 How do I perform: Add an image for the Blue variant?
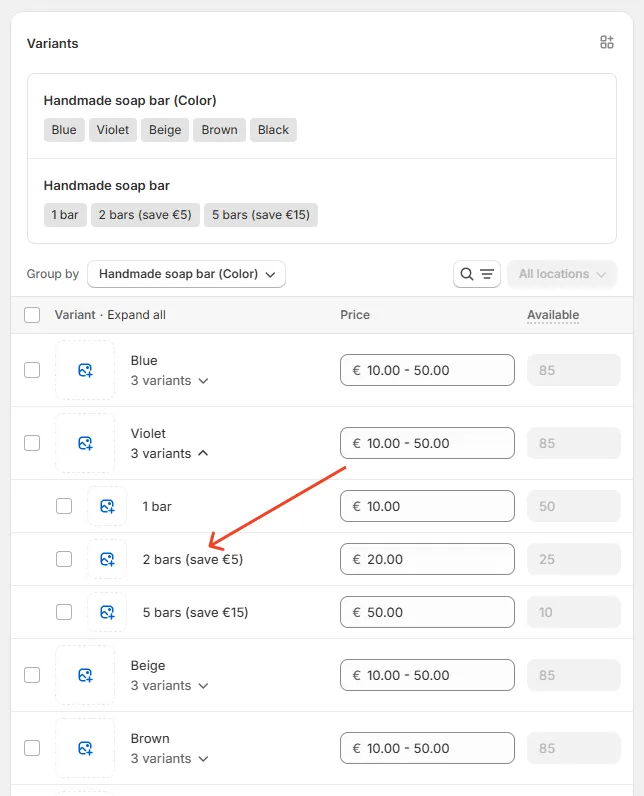pos(85,370)
